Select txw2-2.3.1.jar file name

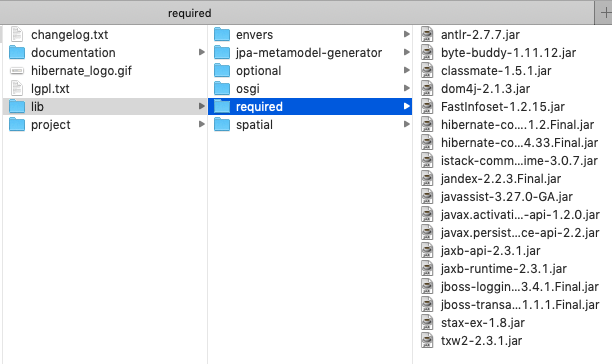(x=481, y=341)
